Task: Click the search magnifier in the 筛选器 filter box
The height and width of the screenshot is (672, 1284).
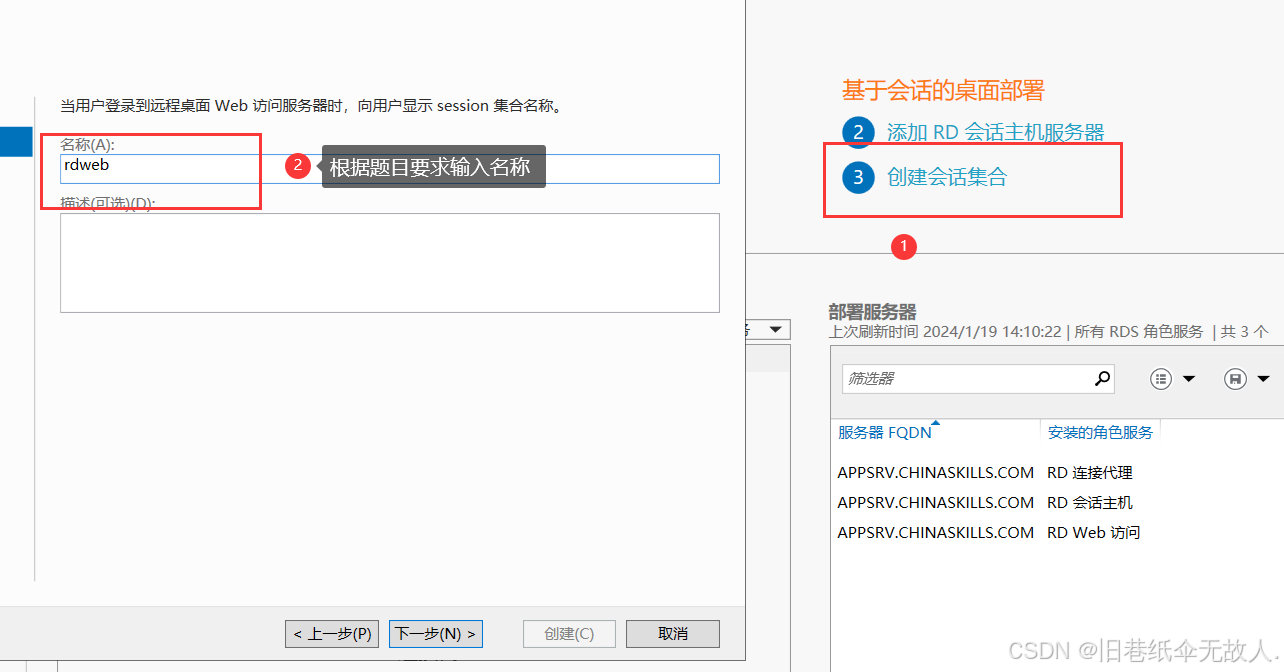Action: point(1101,379)
